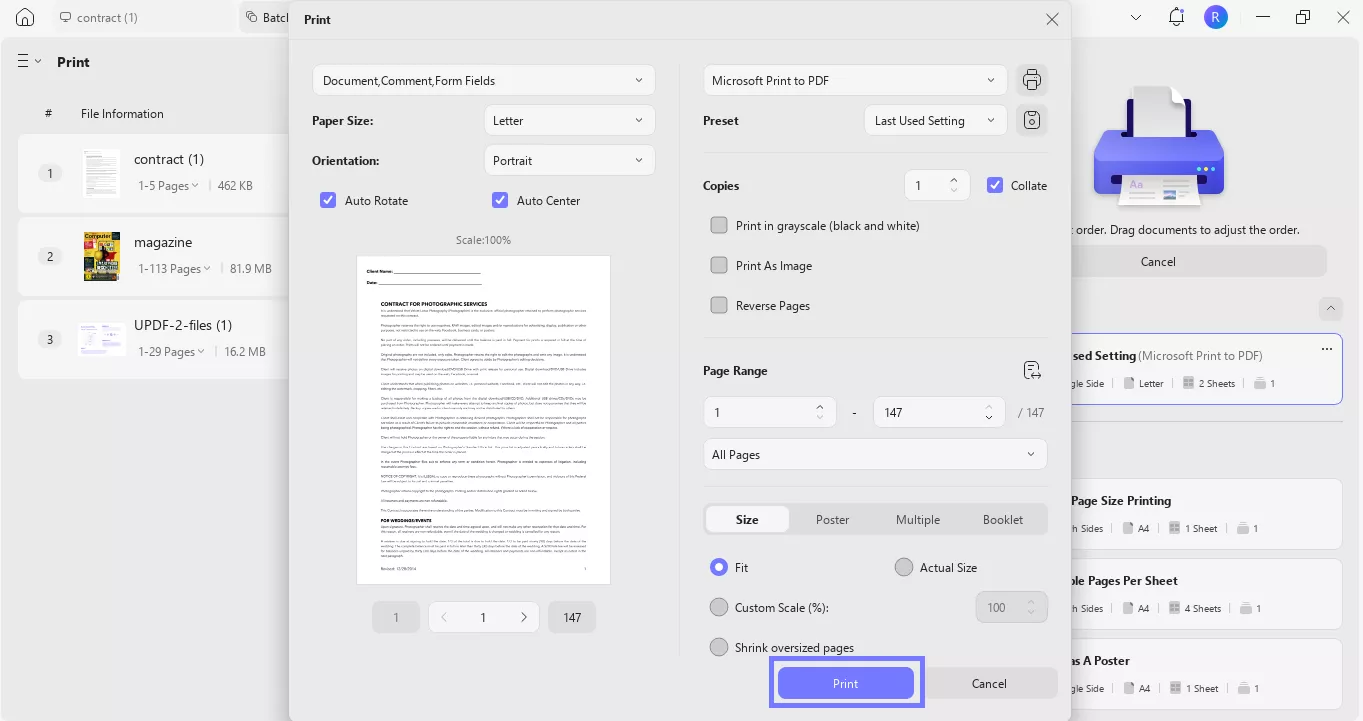Switch to the Size tab
Image resolution: width=1363 pixels, height=721 pixels.
click(x=747, y=519)
